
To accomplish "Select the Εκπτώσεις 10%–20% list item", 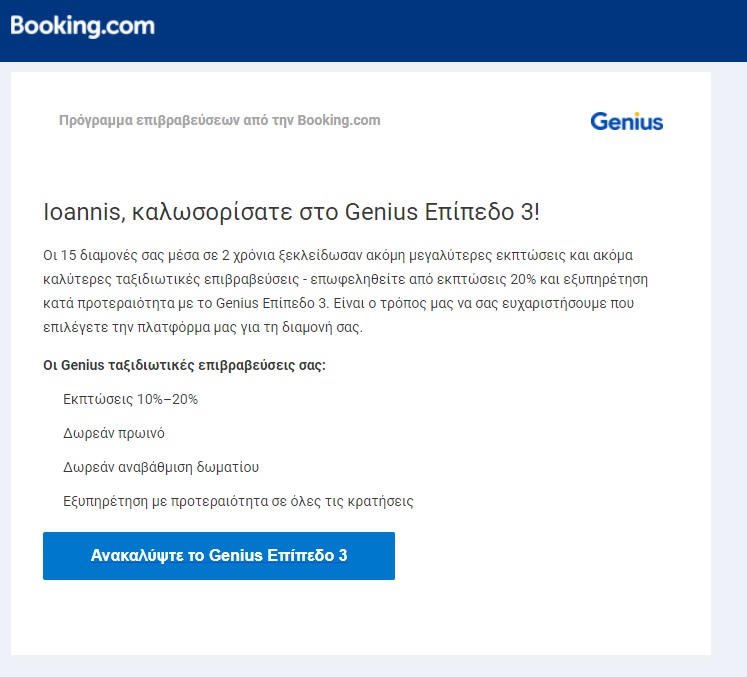I will (x=130, y=399).
